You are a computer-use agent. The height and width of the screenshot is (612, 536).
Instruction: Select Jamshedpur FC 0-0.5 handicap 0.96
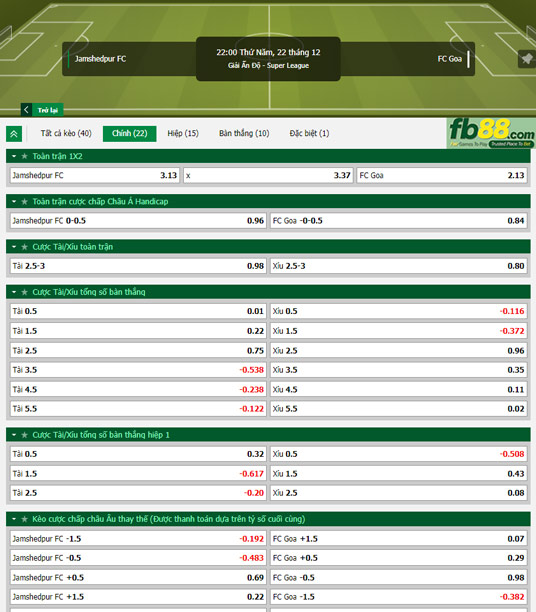click(x=138, y=221)
